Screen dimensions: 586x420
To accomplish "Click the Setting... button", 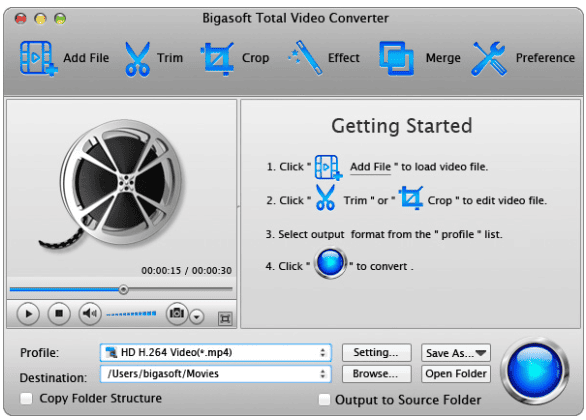I will click(x=376, y=352).
